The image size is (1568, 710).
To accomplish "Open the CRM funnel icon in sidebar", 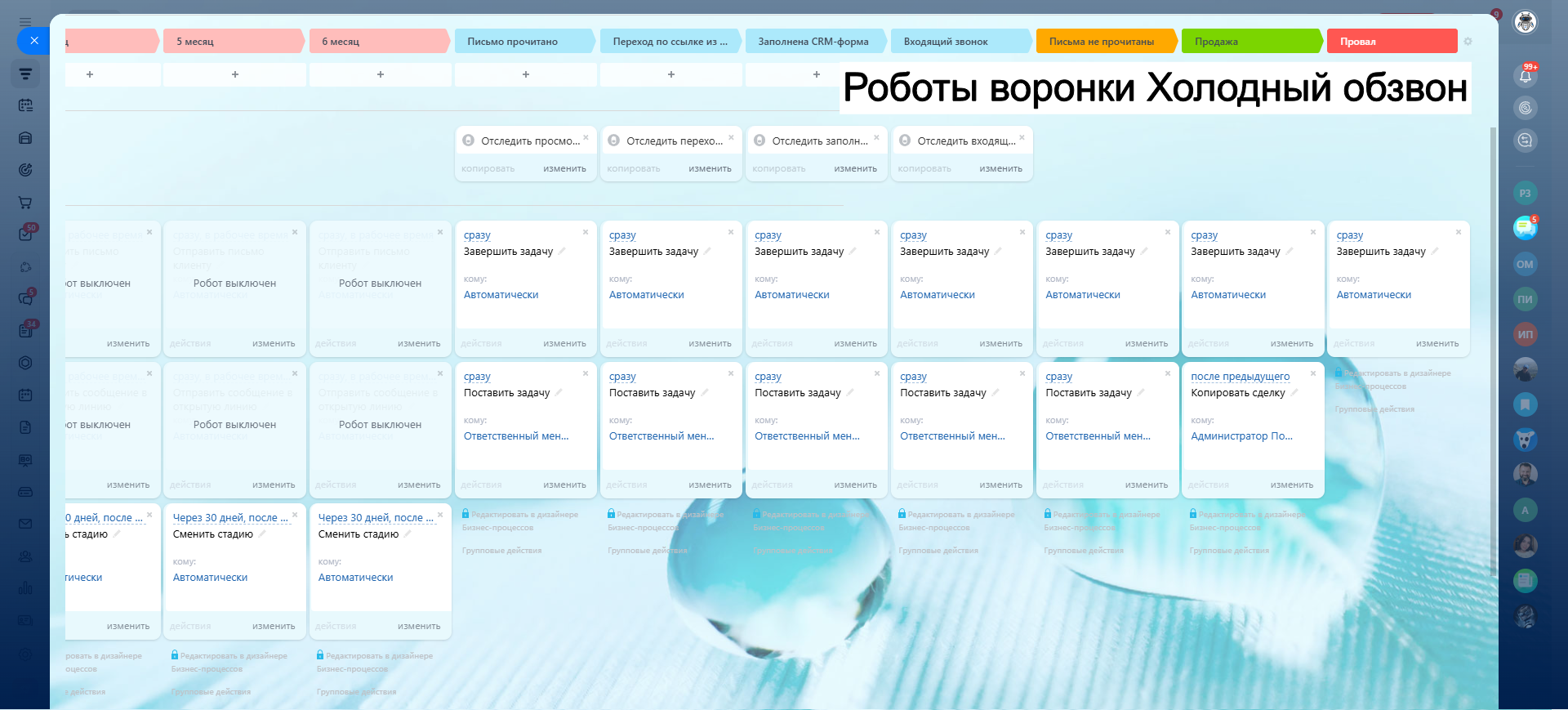I will pos(25,74).
